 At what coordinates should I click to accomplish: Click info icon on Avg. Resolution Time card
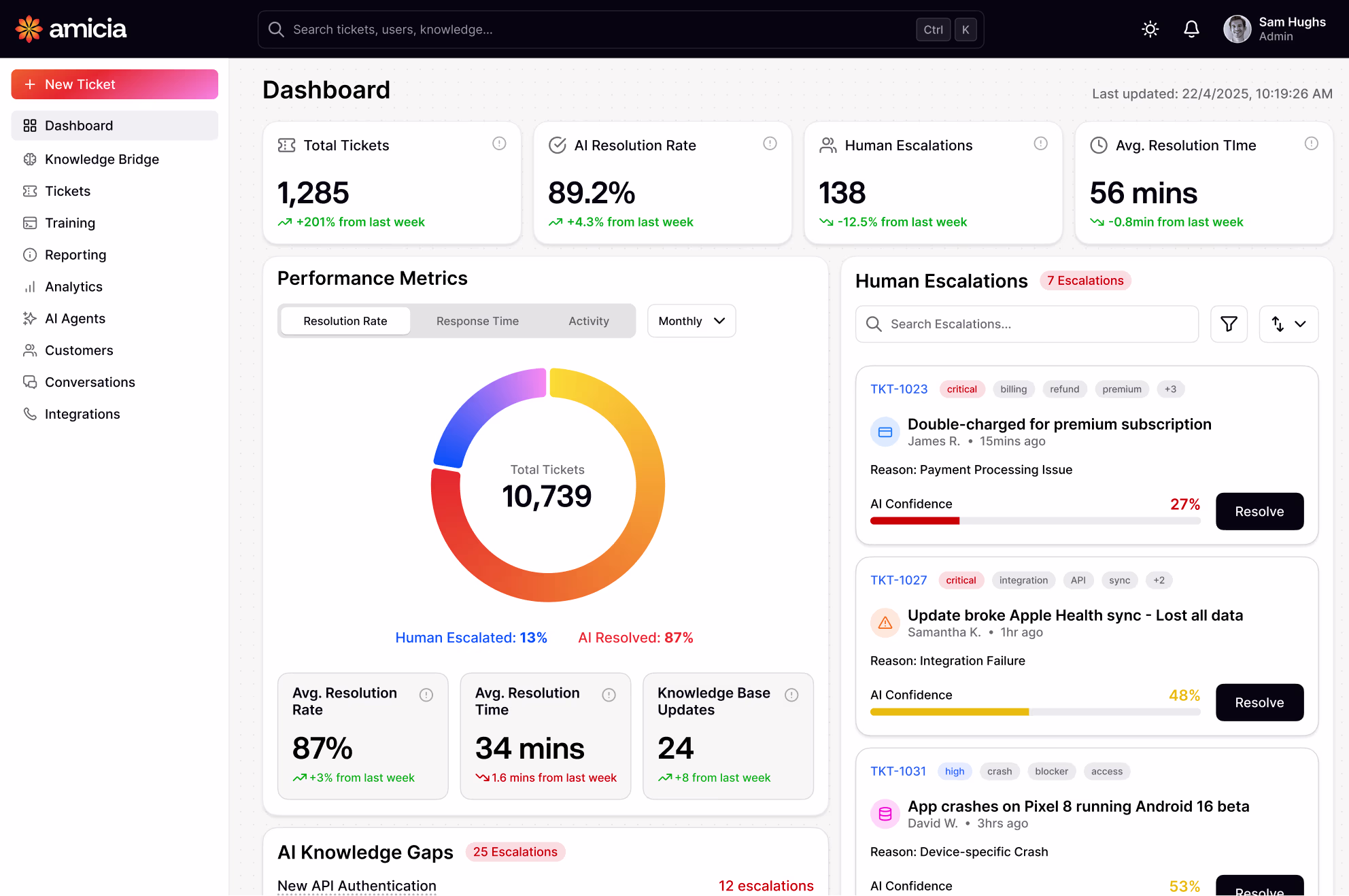click(x=1311, y=143)
